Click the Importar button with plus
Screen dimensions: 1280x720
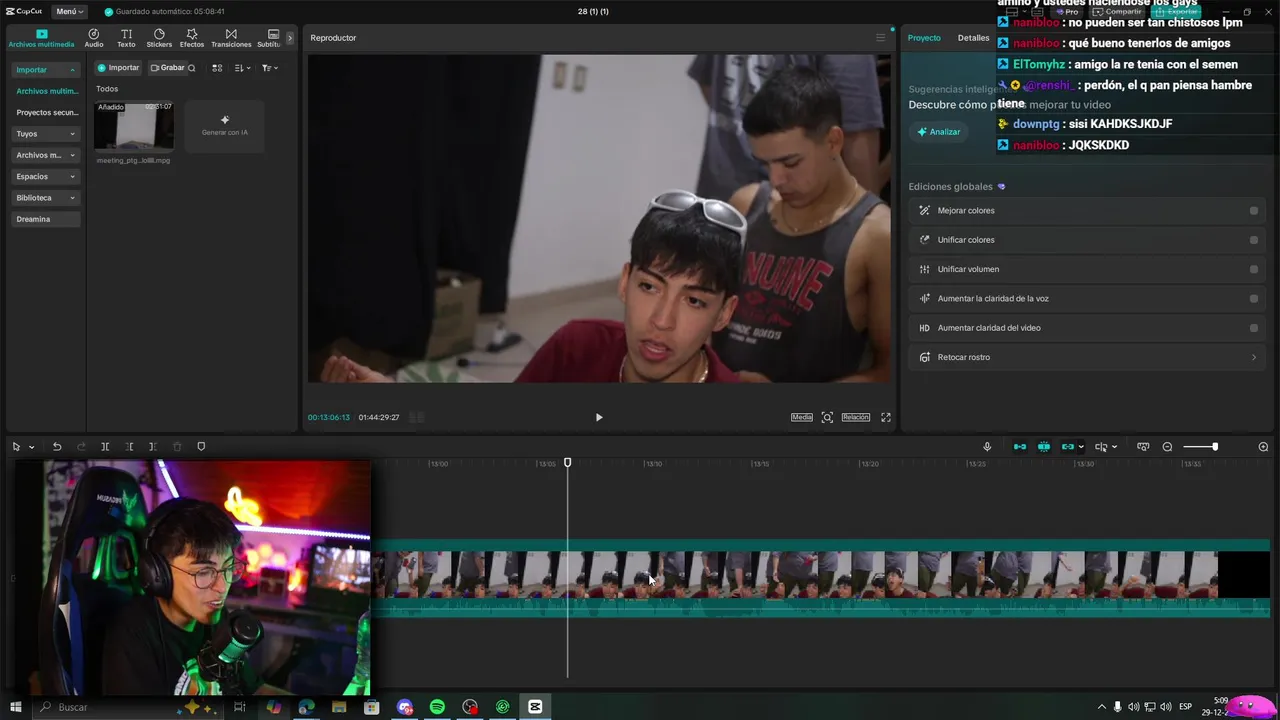tap(118, 68)
